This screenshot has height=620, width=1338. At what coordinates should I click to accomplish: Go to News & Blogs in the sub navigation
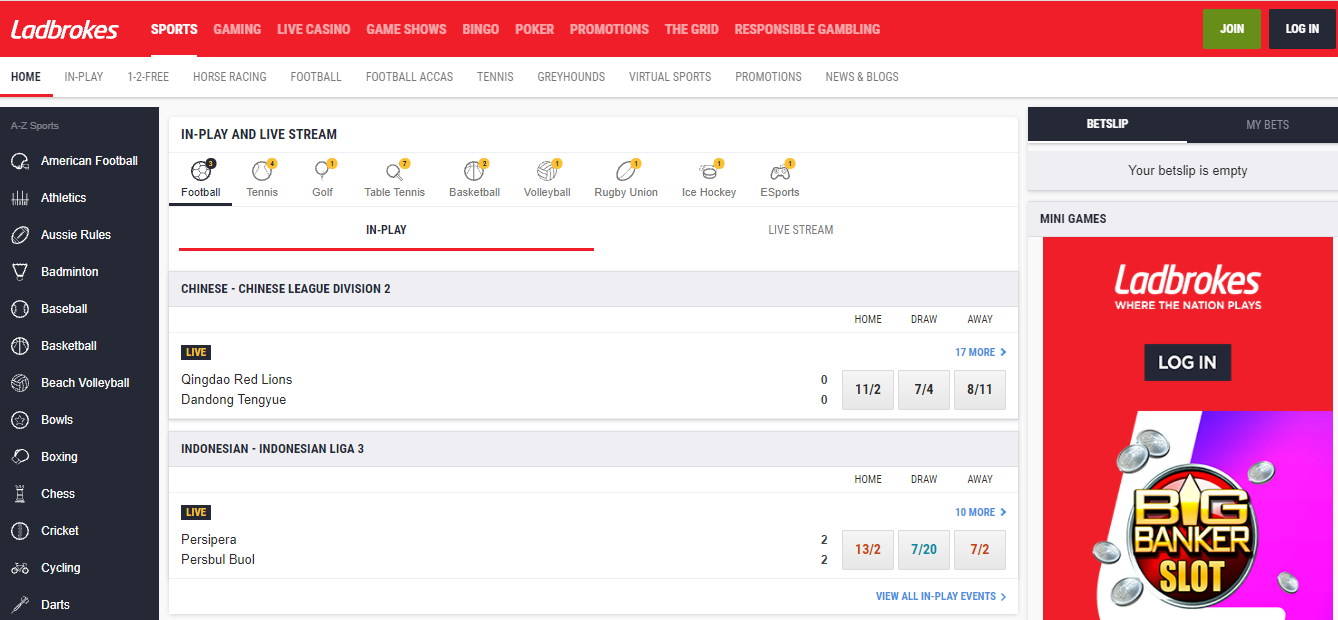(x=862, y=77)
